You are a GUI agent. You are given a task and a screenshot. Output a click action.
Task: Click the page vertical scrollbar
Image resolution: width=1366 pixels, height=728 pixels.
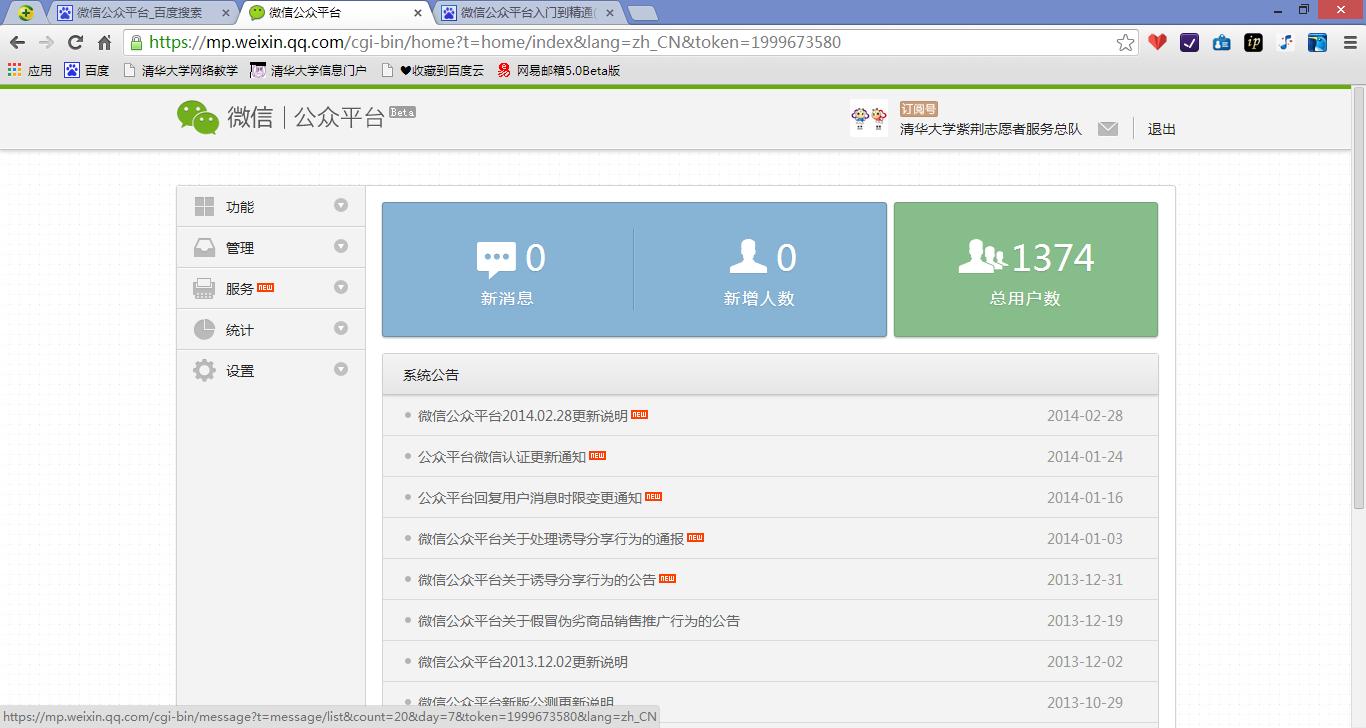click(1357, 400)
